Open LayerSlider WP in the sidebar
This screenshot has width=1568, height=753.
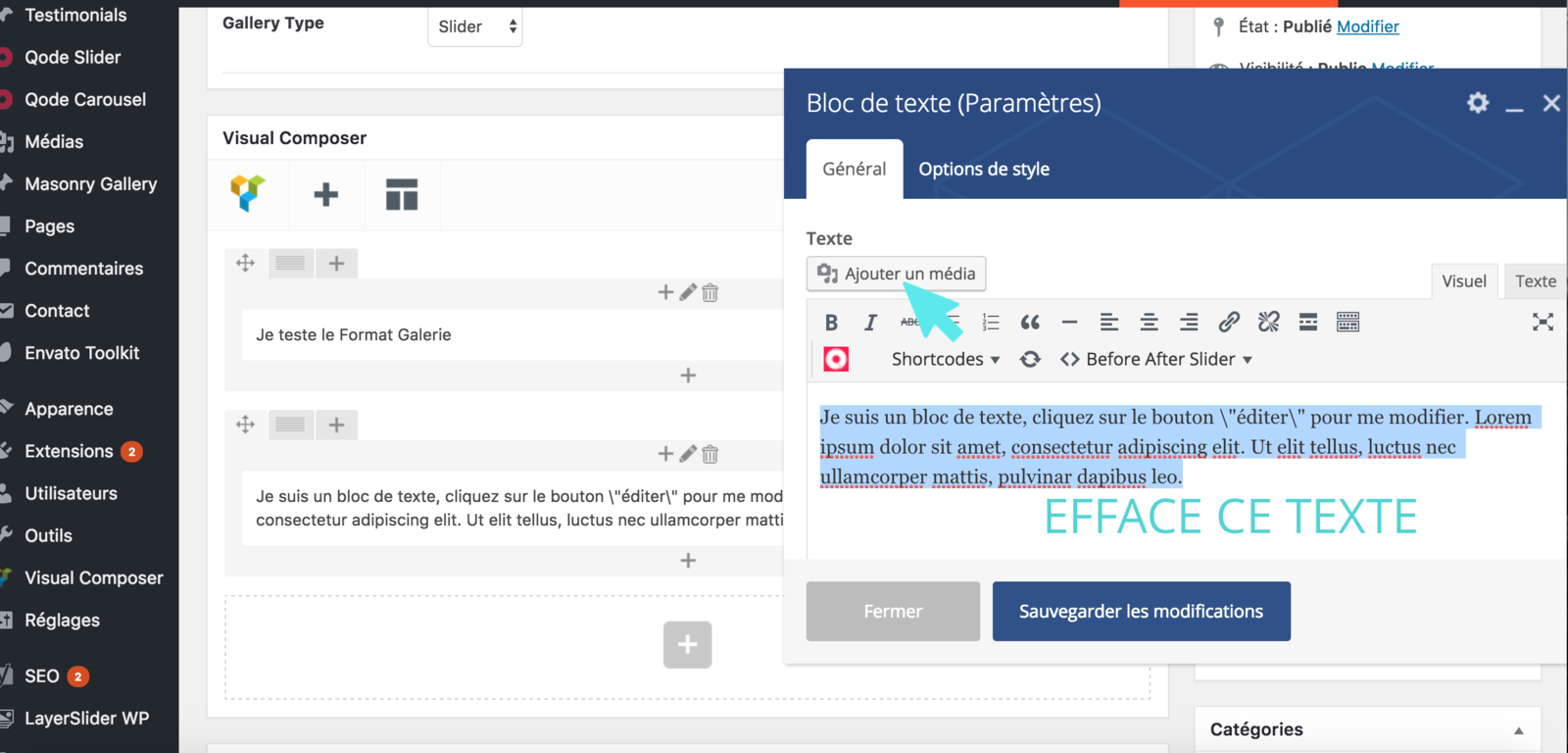tap(86, 718)
